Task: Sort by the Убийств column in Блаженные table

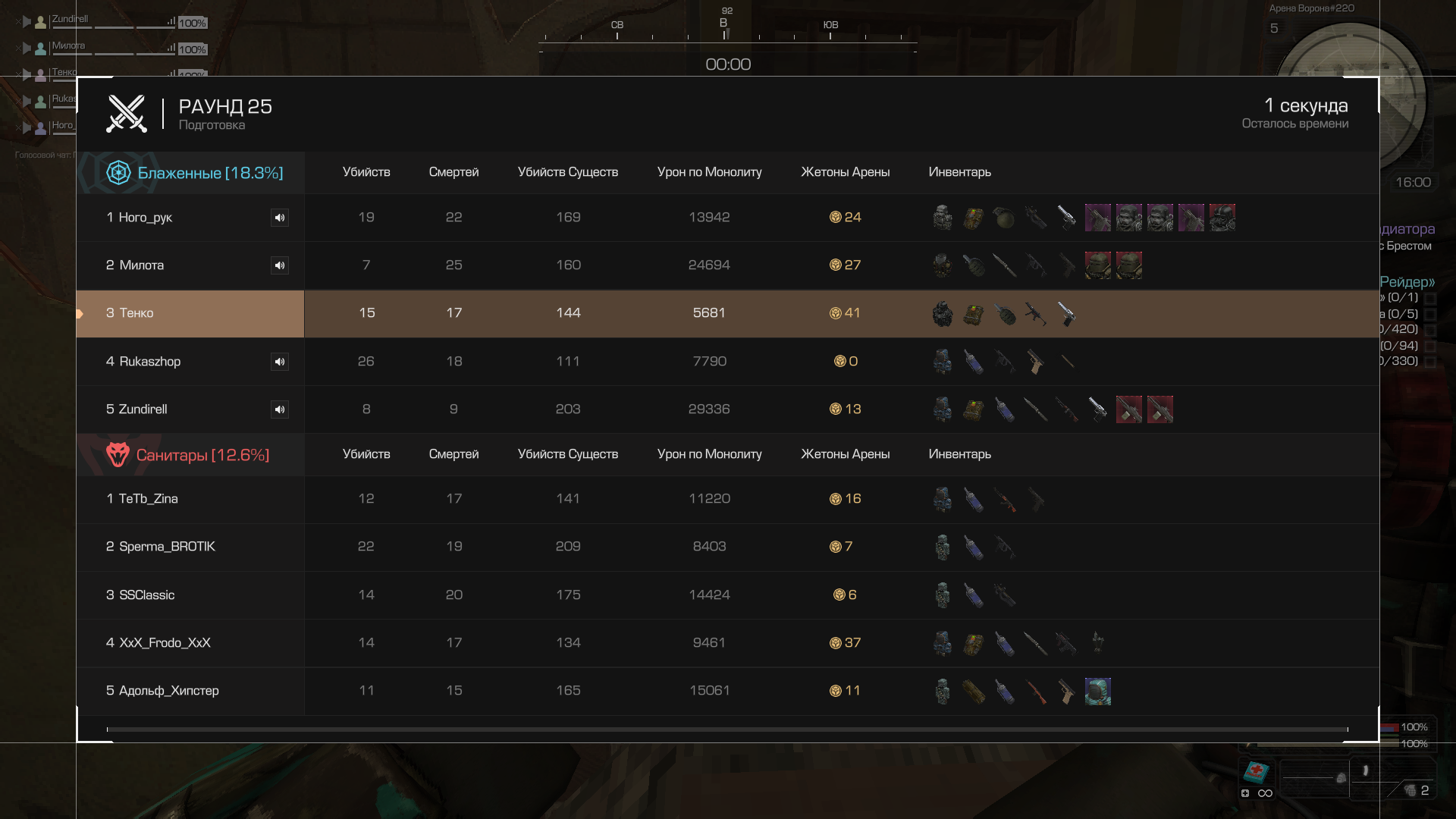Action: coord(366,172)
